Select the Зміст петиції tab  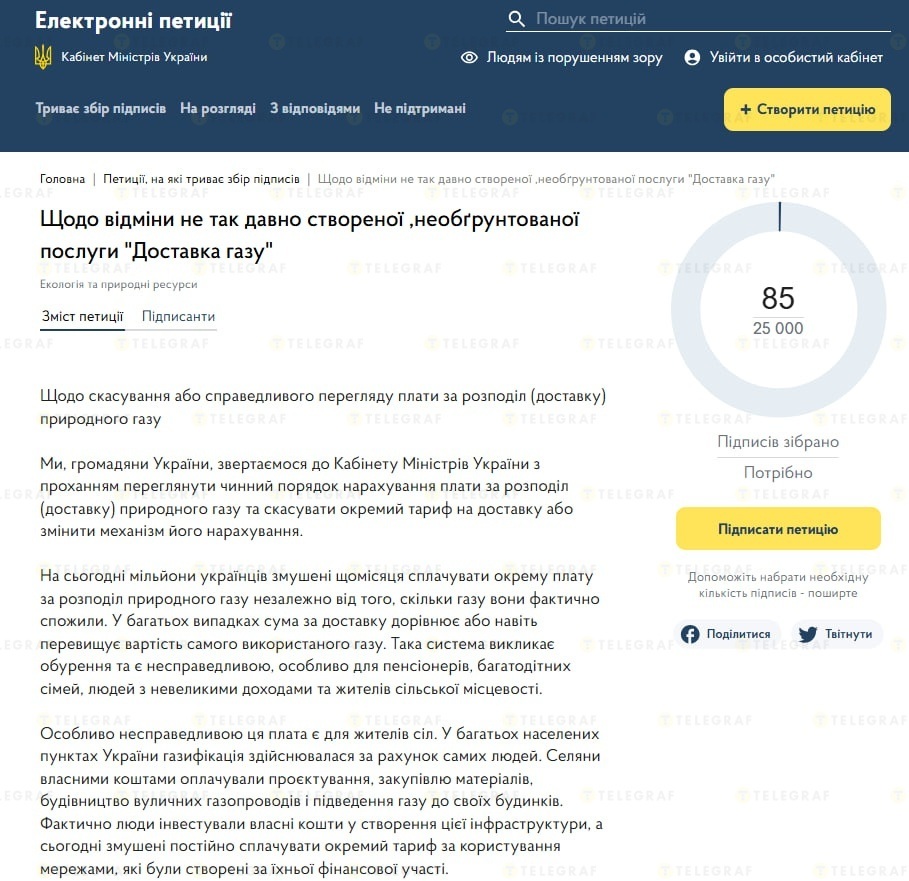tap(82, 316)
